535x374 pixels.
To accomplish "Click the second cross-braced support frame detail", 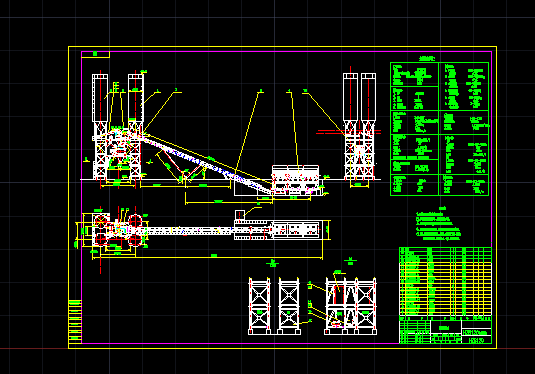I will pyautogui.click(x=289, y=306).
